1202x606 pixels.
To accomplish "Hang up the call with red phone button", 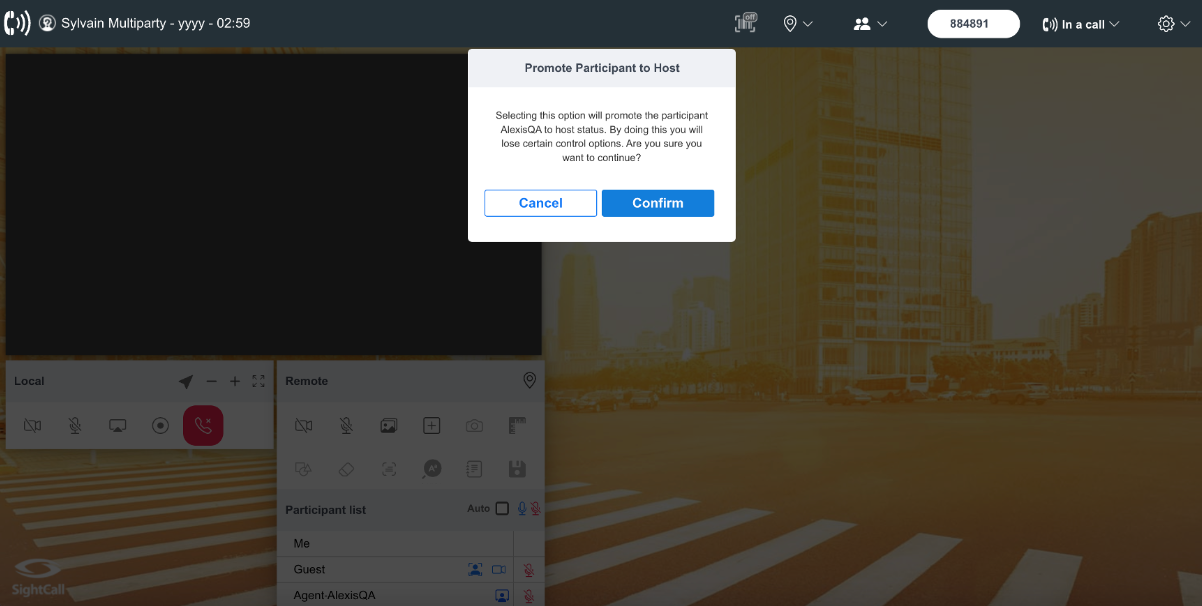I will tap(203, 426).
